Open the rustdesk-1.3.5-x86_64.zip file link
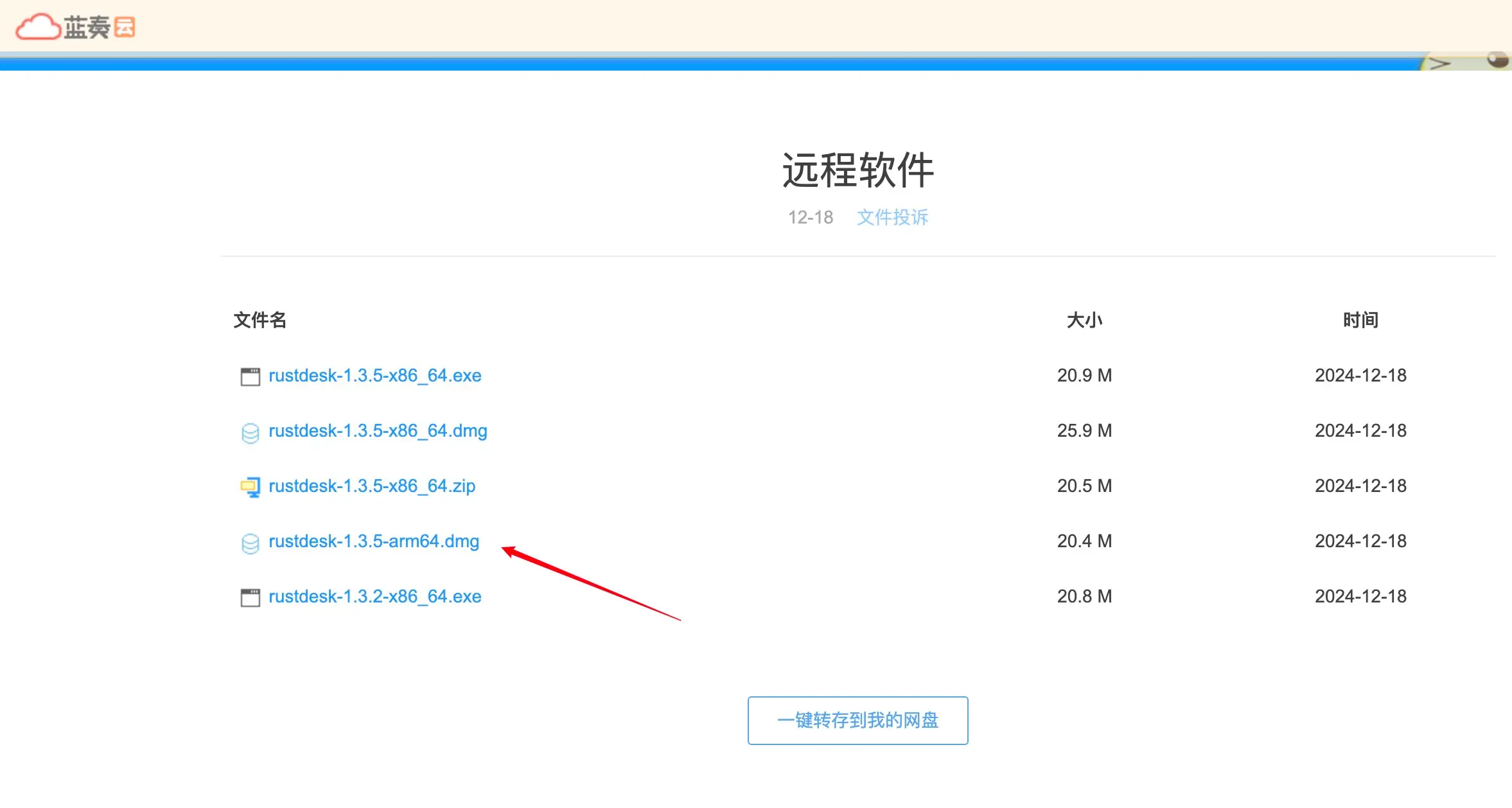 tap(372, 486)
